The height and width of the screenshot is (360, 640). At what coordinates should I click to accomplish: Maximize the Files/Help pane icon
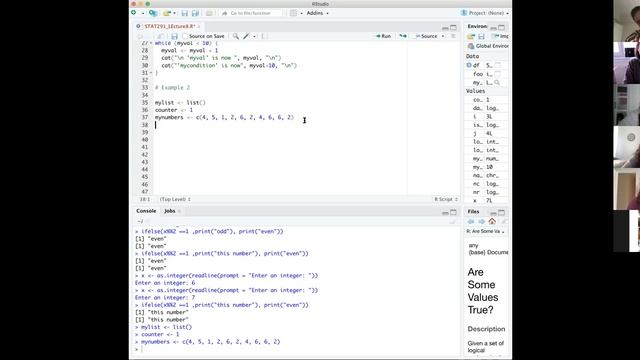pyautogui.click(x=502, y=213)
